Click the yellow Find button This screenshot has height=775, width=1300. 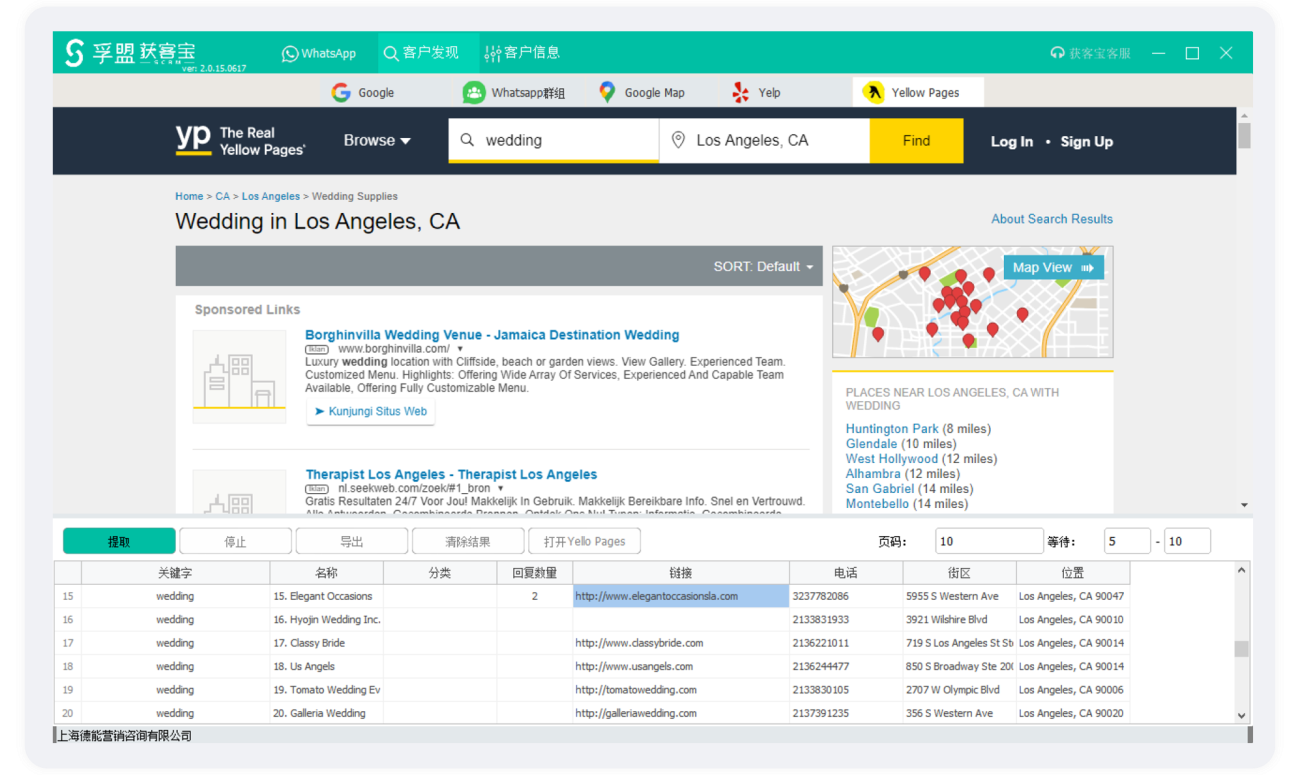pyautogui.click(x=916, y=140)
